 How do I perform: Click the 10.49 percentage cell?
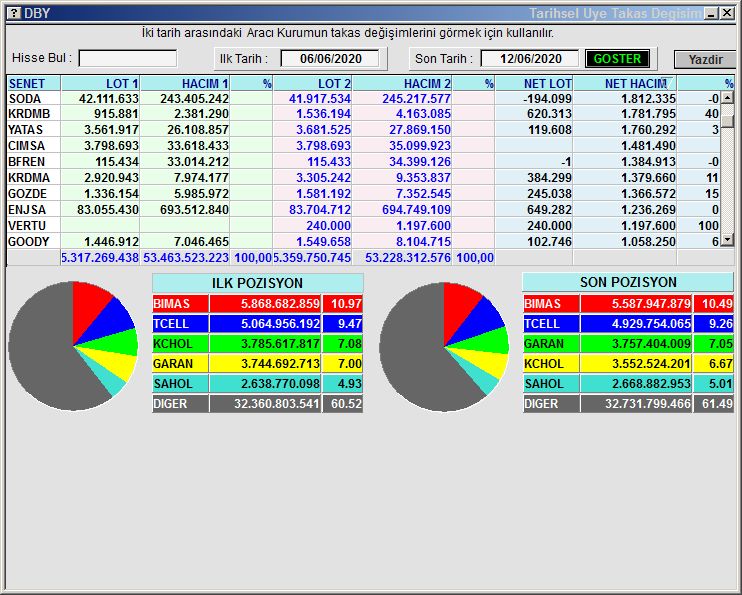pos(714,303)
